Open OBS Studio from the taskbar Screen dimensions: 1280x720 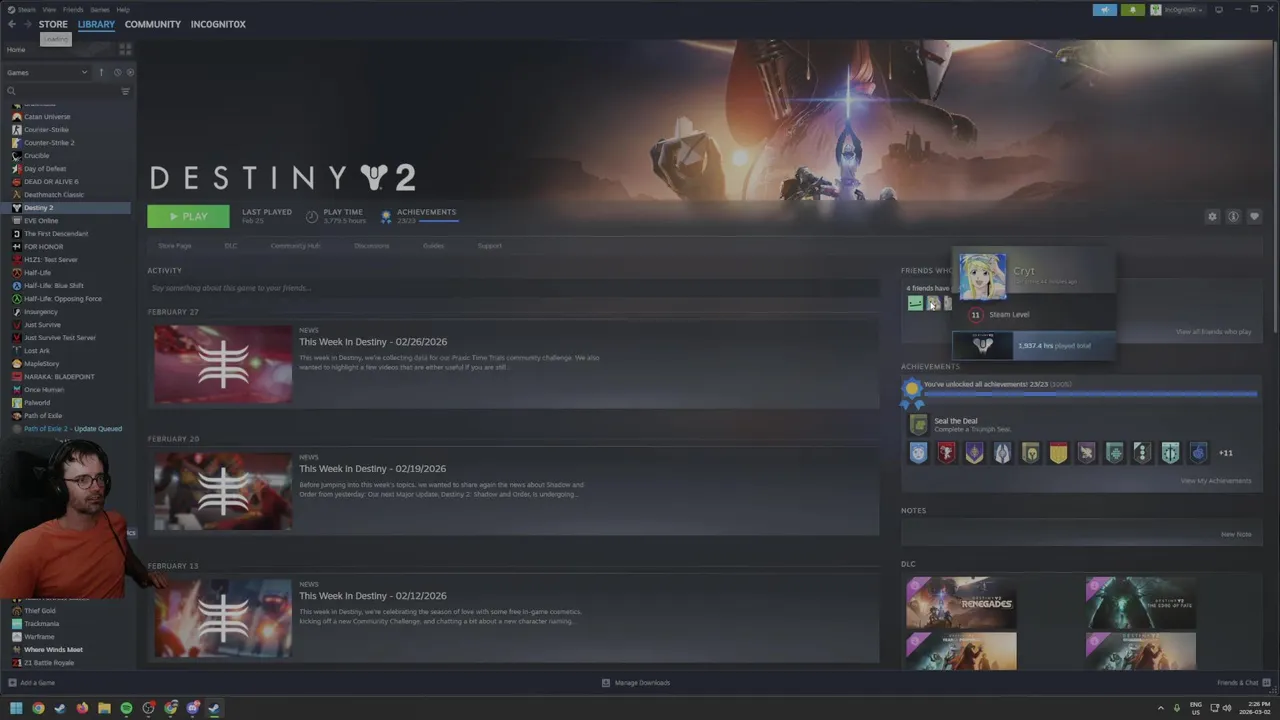click(x=148, y=708)
